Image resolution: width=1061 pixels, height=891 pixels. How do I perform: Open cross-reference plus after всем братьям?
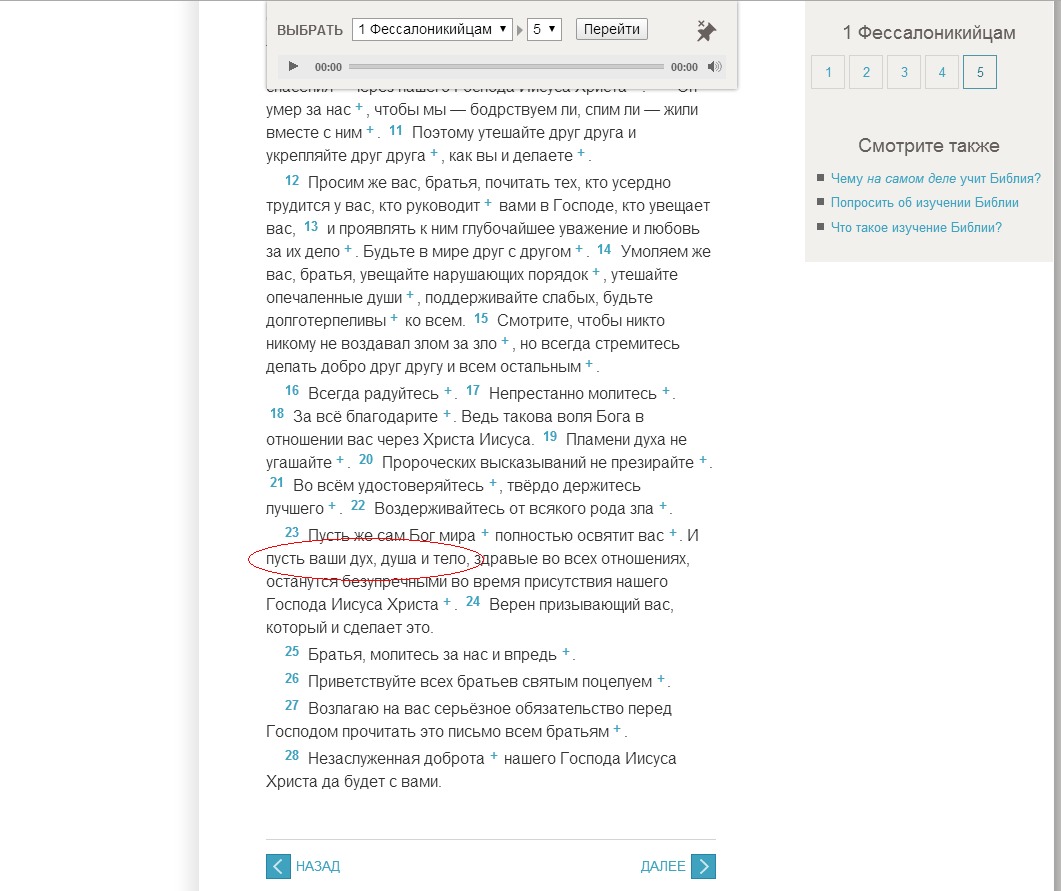617,729
